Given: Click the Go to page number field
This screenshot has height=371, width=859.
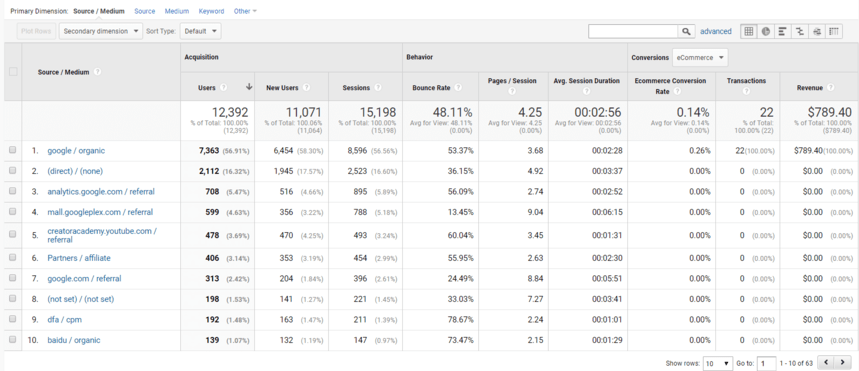Looking at the screenshot, I should click(766, 363).
